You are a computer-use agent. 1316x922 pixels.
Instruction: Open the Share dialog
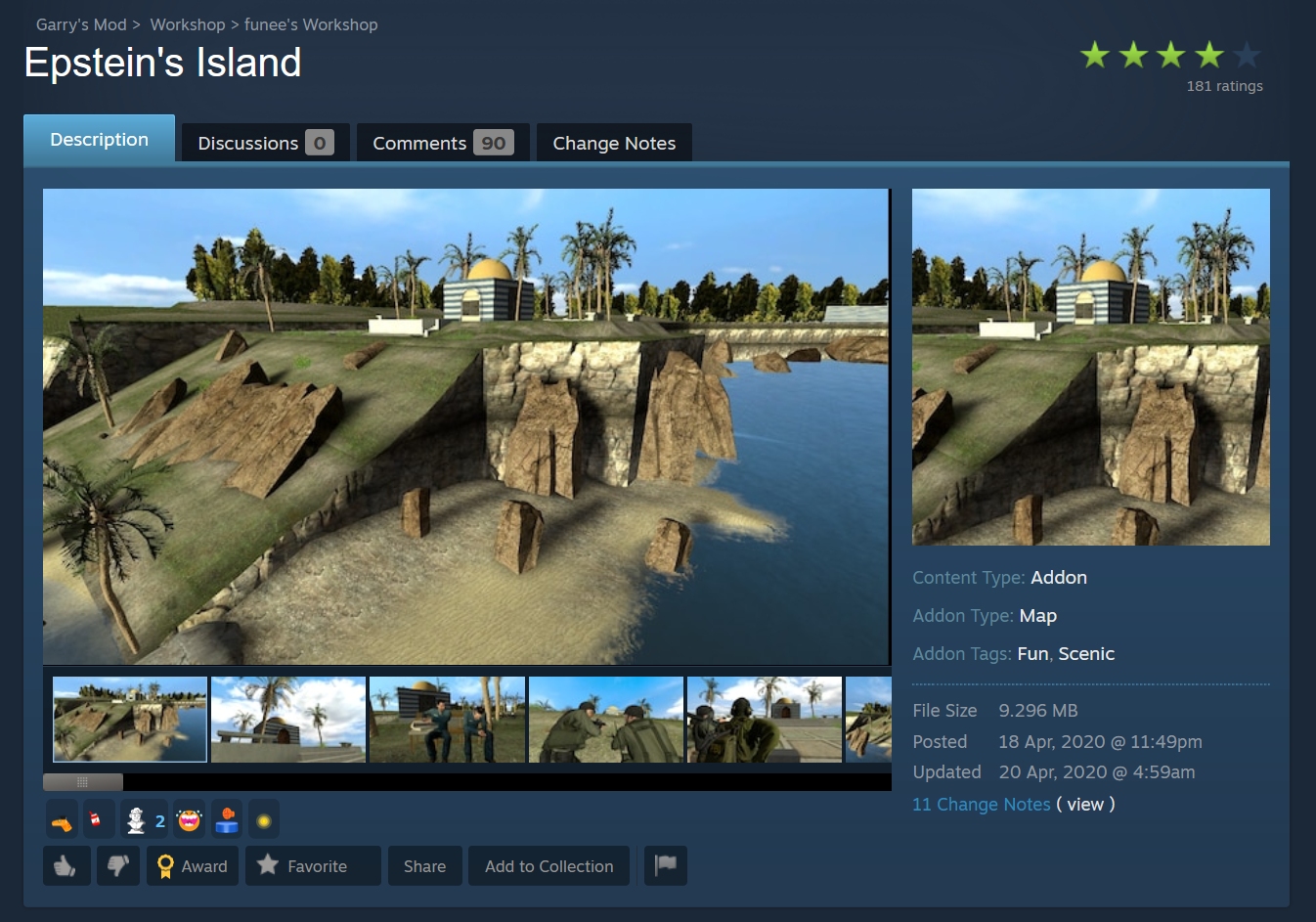coord(424,866)
